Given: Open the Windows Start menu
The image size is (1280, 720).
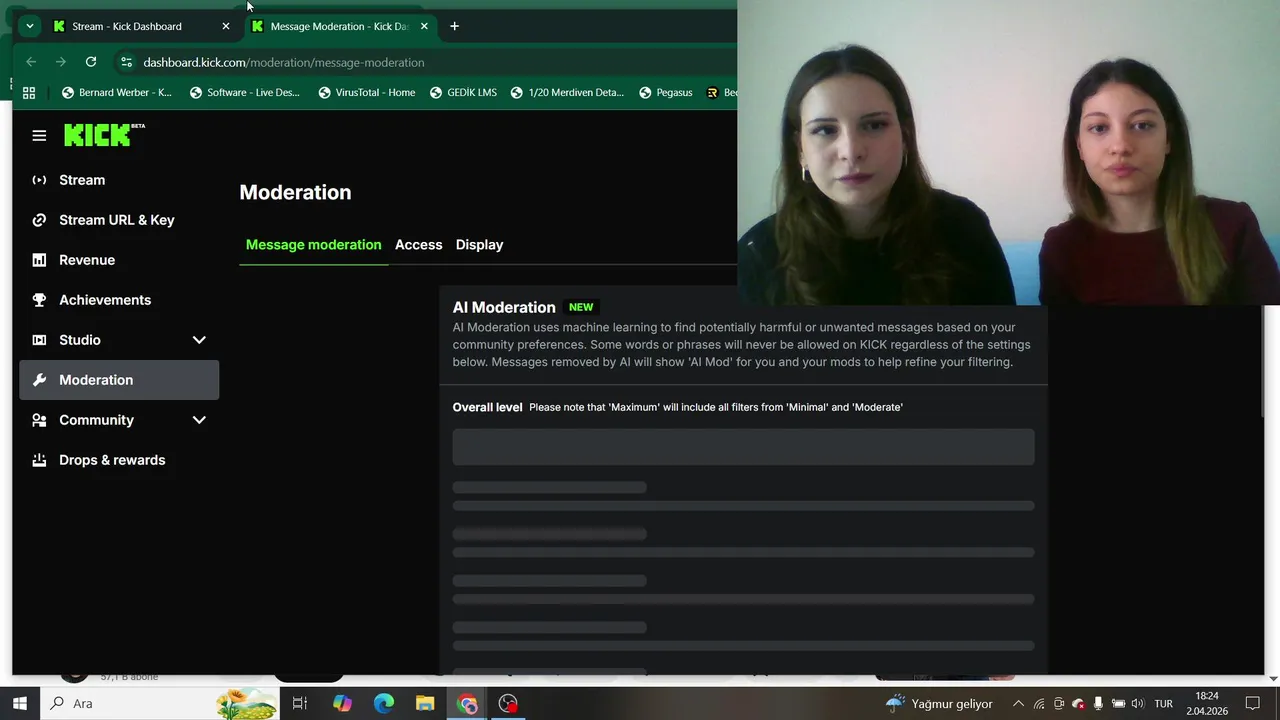Looking at the screenshot, I should pyautogui.click(x=19, y=703).
